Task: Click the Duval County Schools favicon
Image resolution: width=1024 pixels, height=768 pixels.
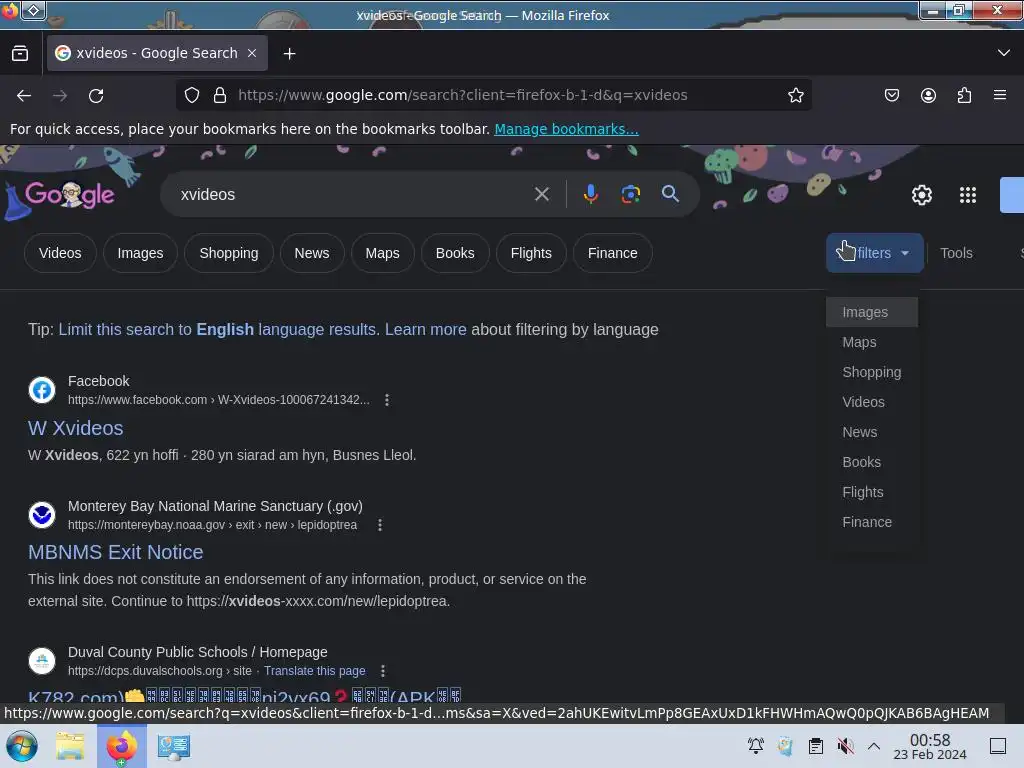Action: pyautogui.click(x=42, y=661)
